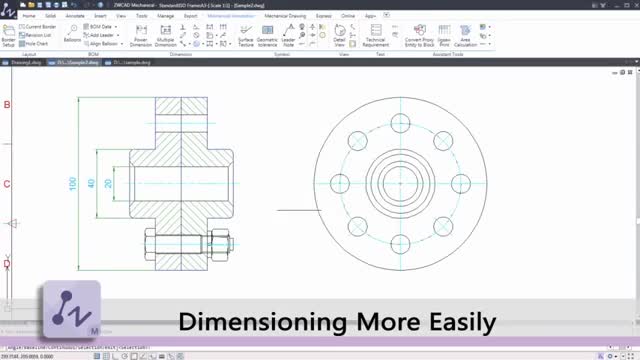Open the Technical Requirement tool
Image resolution: width=640 pixels, height=360 pixels.
point(376,36)
